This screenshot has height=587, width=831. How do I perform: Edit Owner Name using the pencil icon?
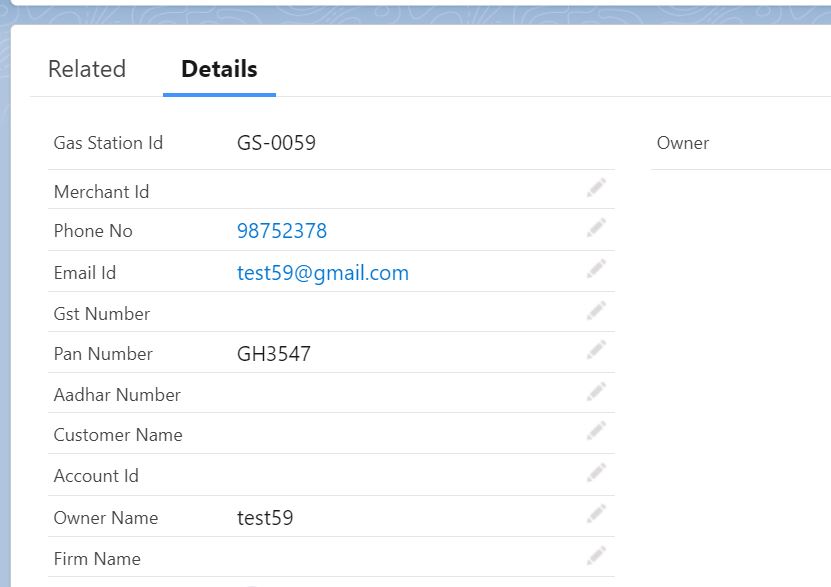[x=596, y=514]
